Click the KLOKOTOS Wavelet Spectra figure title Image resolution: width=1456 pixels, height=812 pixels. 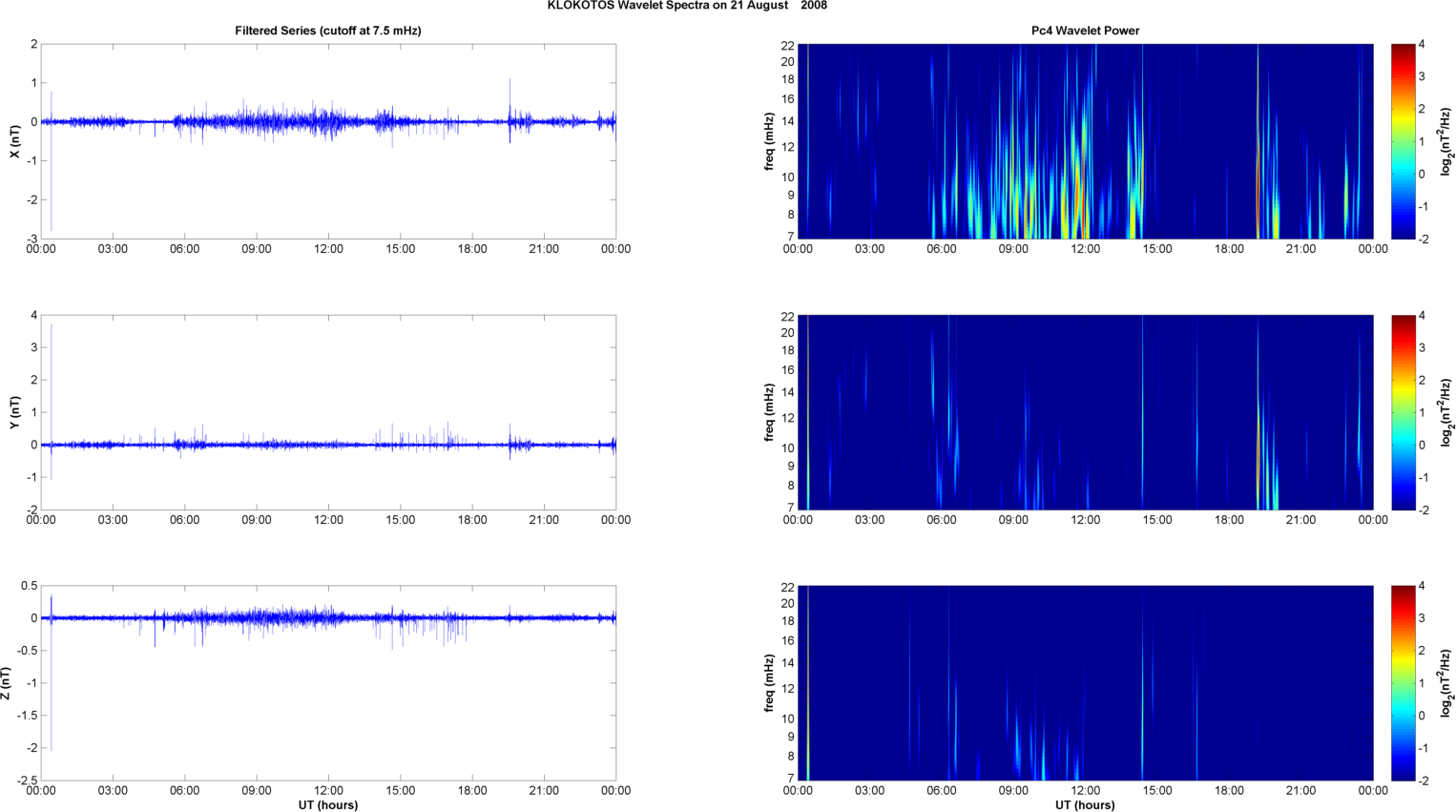(686, 6)
